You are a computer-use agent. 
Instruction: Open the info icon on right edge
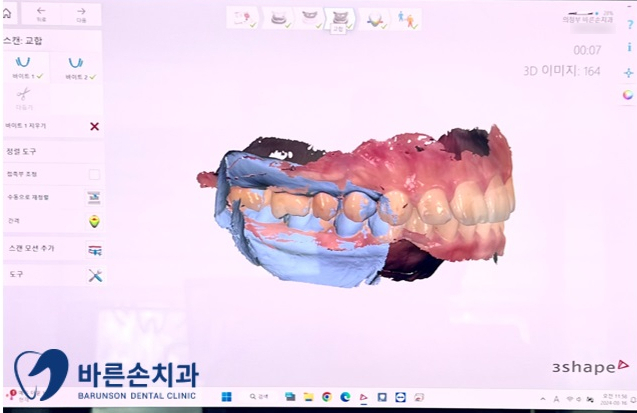[x=629, y=48]
